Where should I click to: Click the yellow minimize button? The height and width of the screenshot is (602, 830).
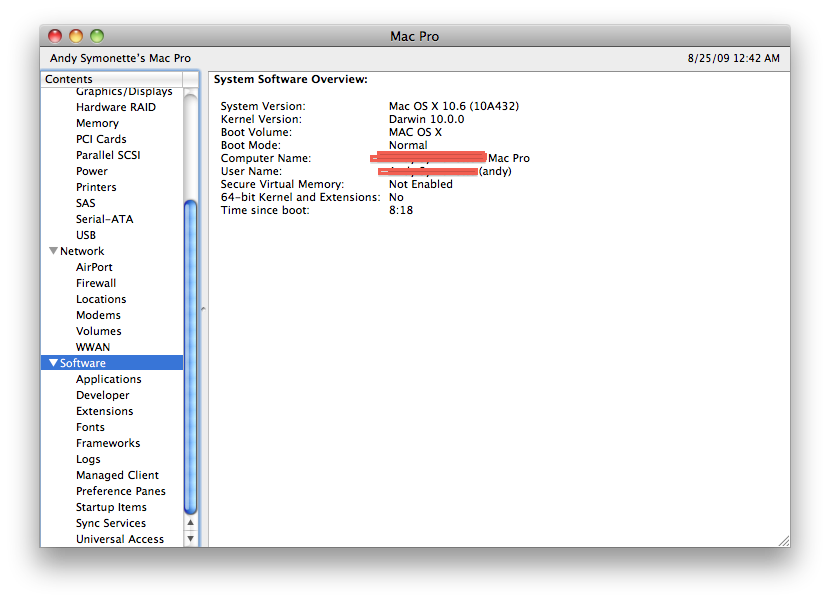click(x=76, y=36)
